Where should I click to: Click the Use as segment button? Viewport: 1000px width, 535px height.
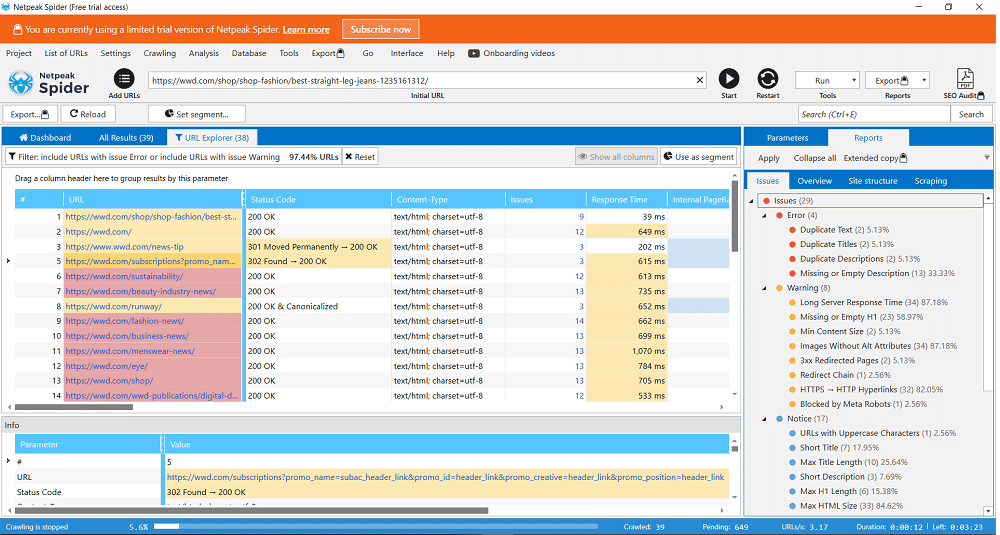(698, 157)
